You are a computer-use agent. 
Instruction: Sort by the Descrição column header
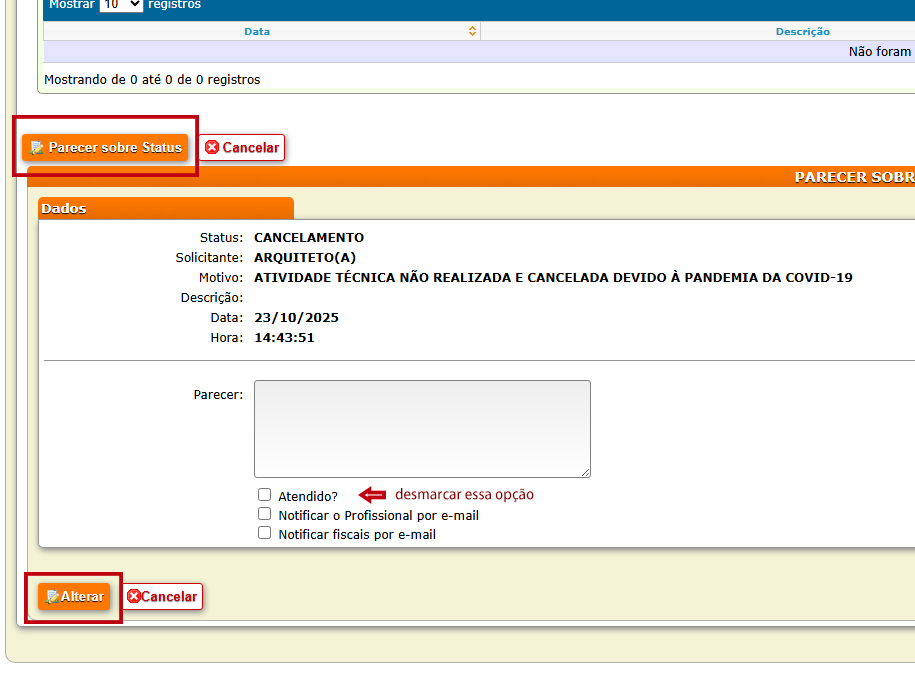pos(802,32)
